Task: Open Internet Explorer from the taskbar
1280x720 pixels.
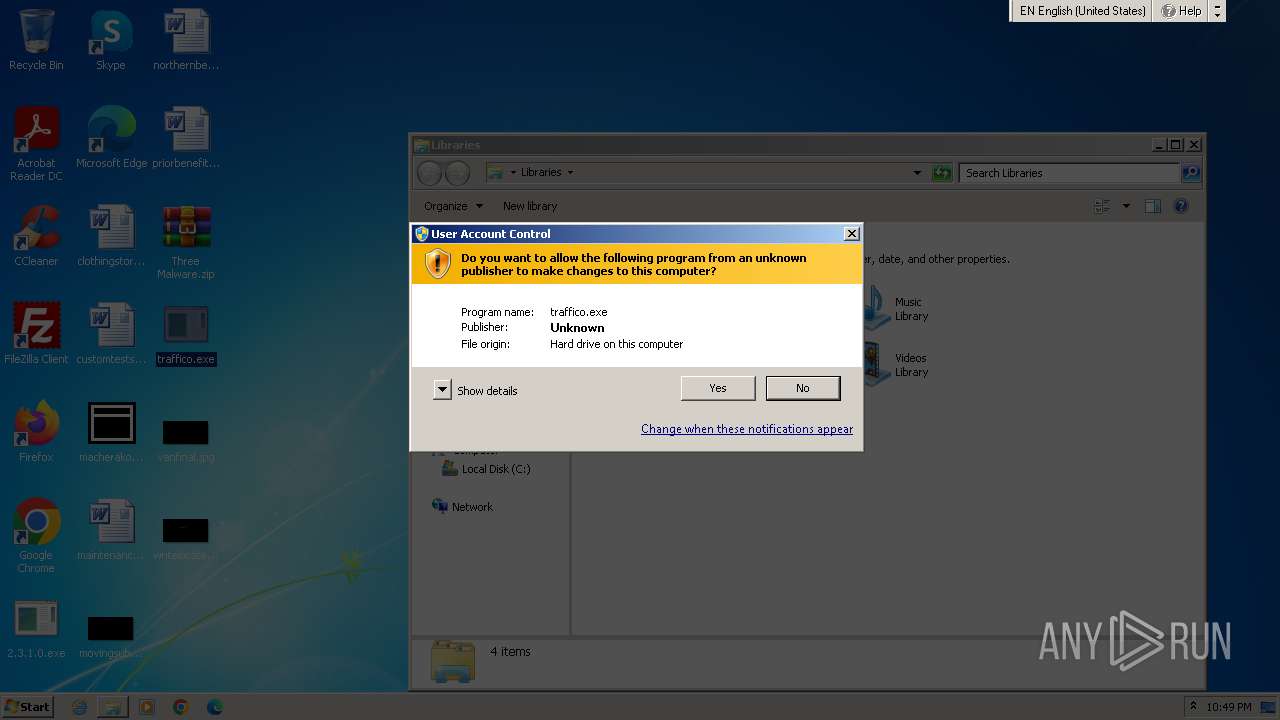Action: pyautogui.click(x=79, y=707)
